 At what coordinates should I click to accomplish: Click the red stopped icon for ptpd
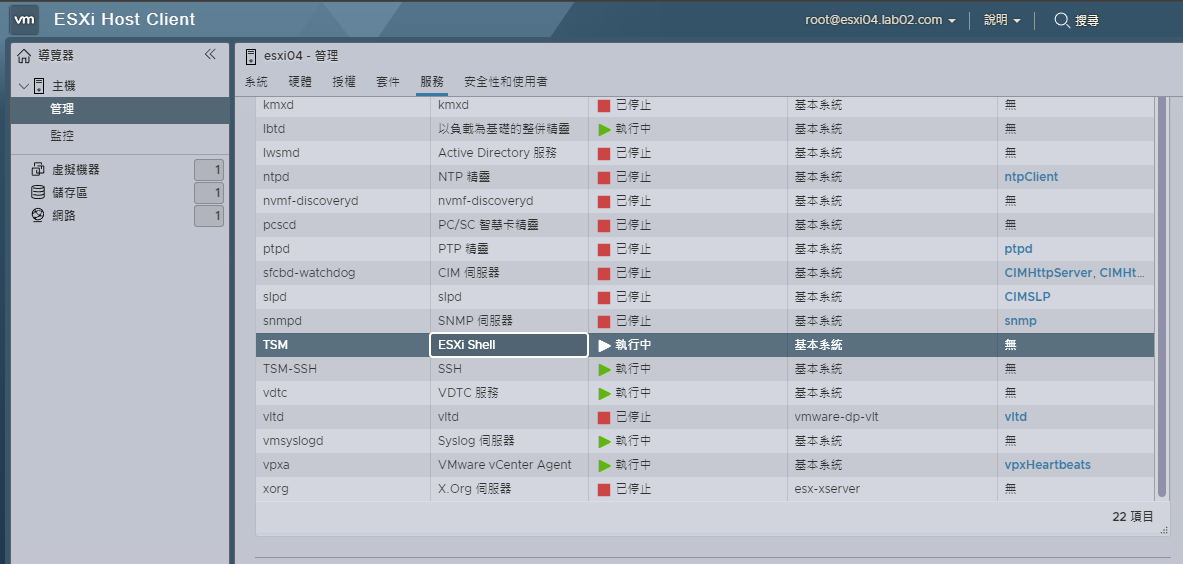pyautogui.click(x=604, y=249)
